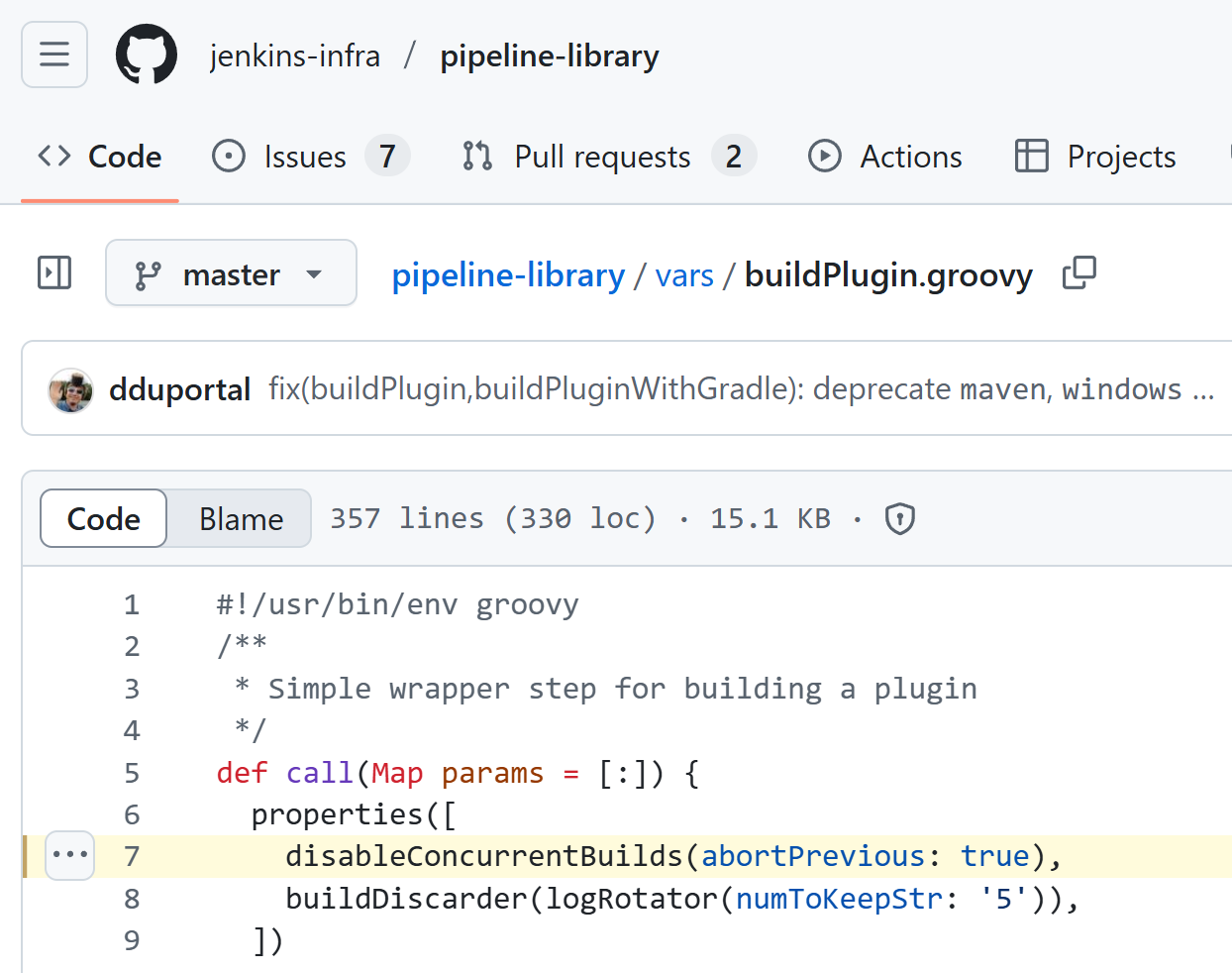Open the hamburger navigation menu
Image resolution: width=1232 pixels, height=973 pixels.
pyautogui.click(x=54, y=54)
